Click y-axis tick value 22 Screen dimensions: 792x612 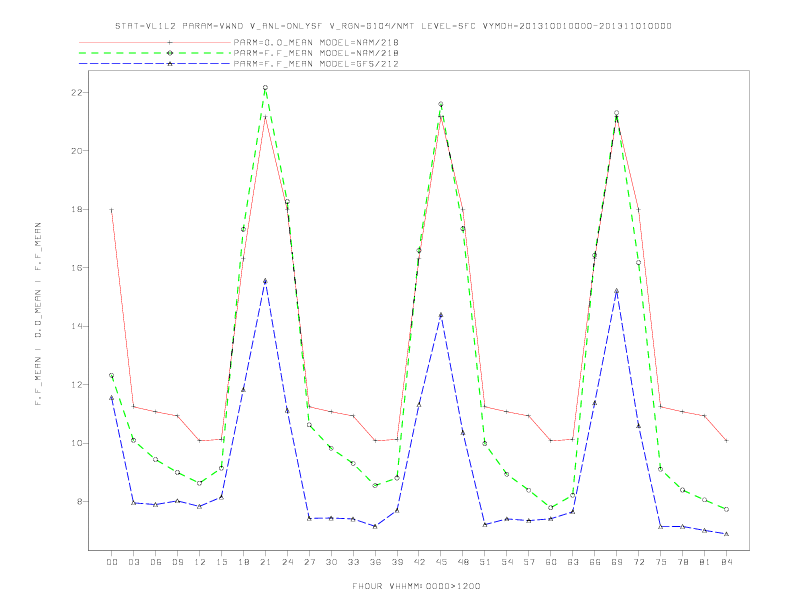pos(77,92)
